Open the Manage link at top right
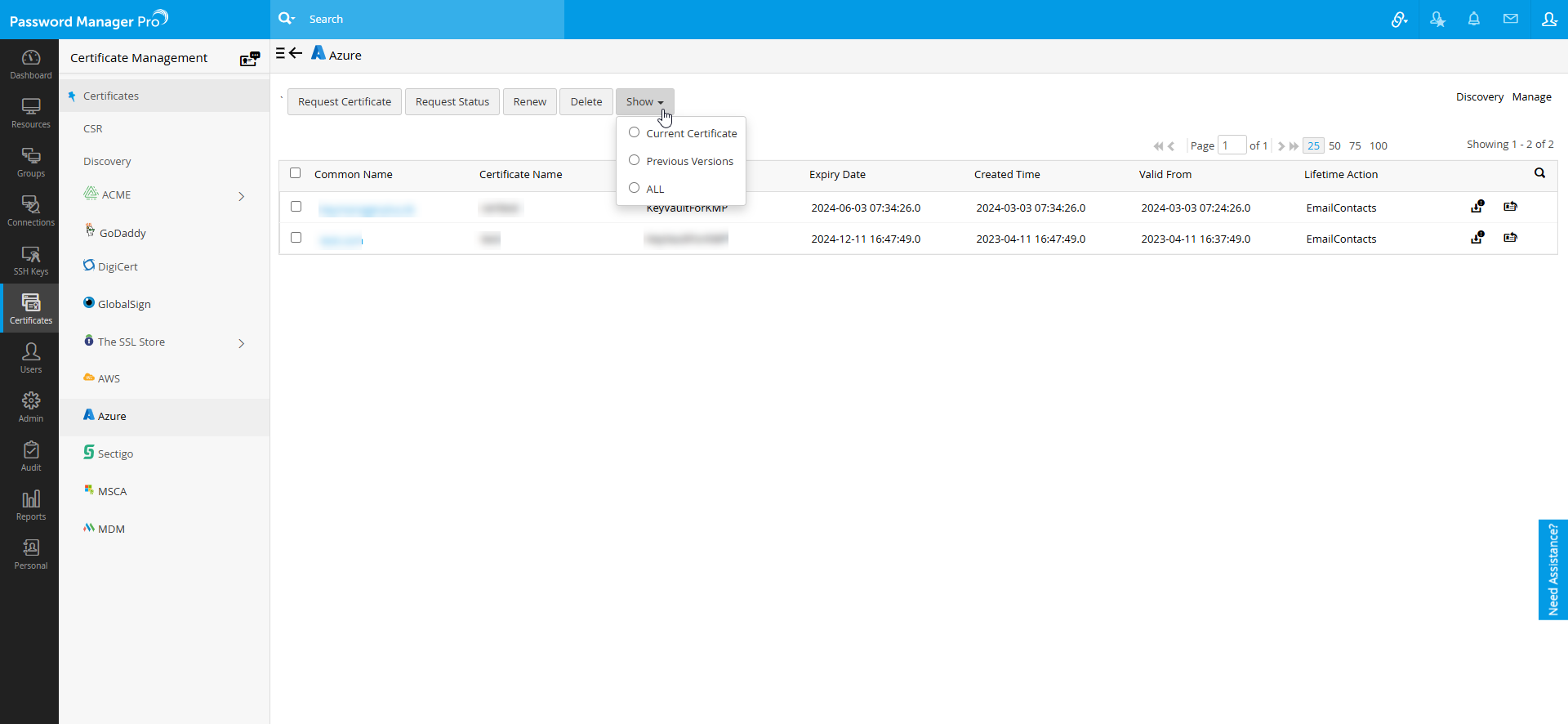1568x724 pixels. (1531, 96)
